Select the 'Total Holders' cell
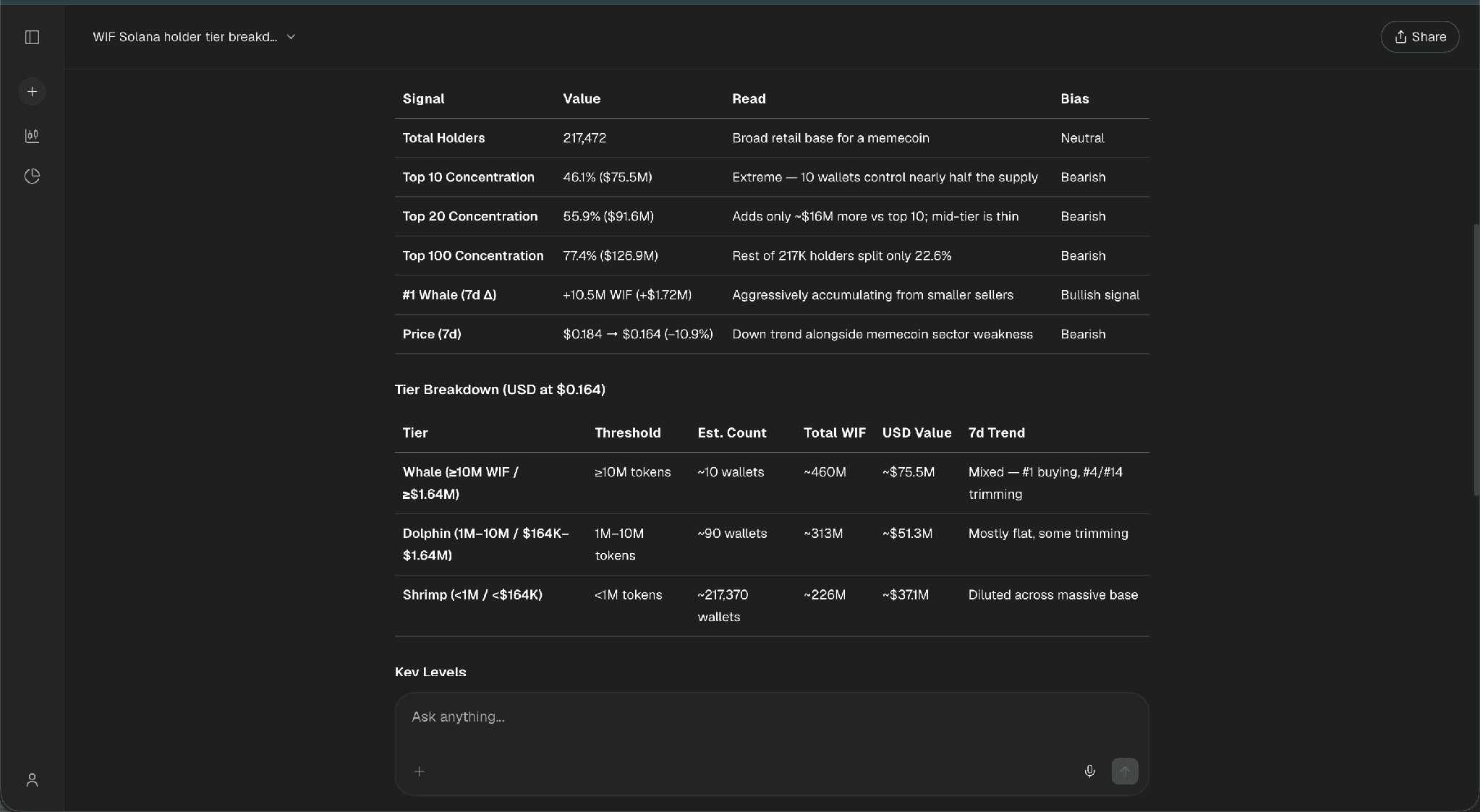Screen dimensions: 1480x812 coord(443,138)
